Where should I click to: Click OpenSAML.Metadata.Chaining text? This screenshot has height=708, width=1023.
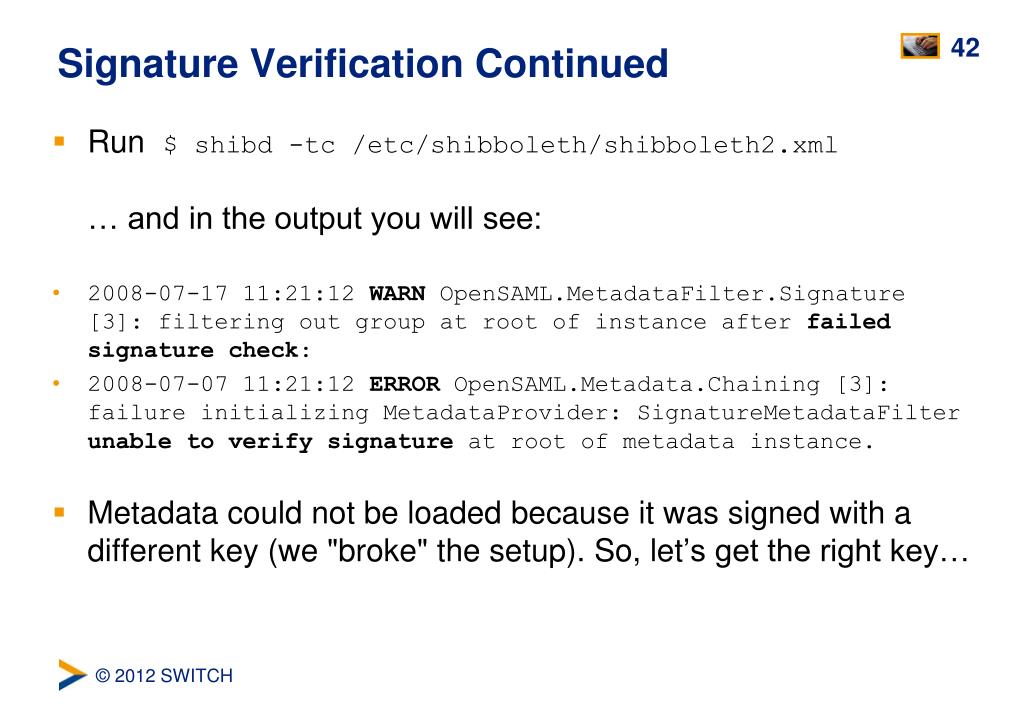coord(637,384)
